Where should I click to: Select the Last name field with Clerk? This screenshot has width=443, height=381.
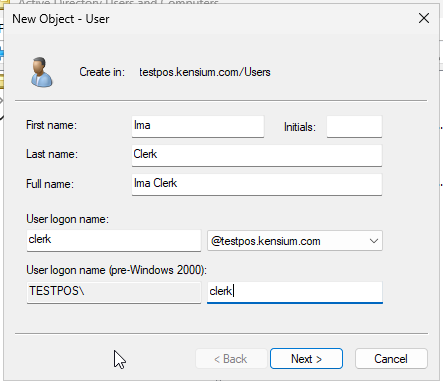click(x=257, y=155)
